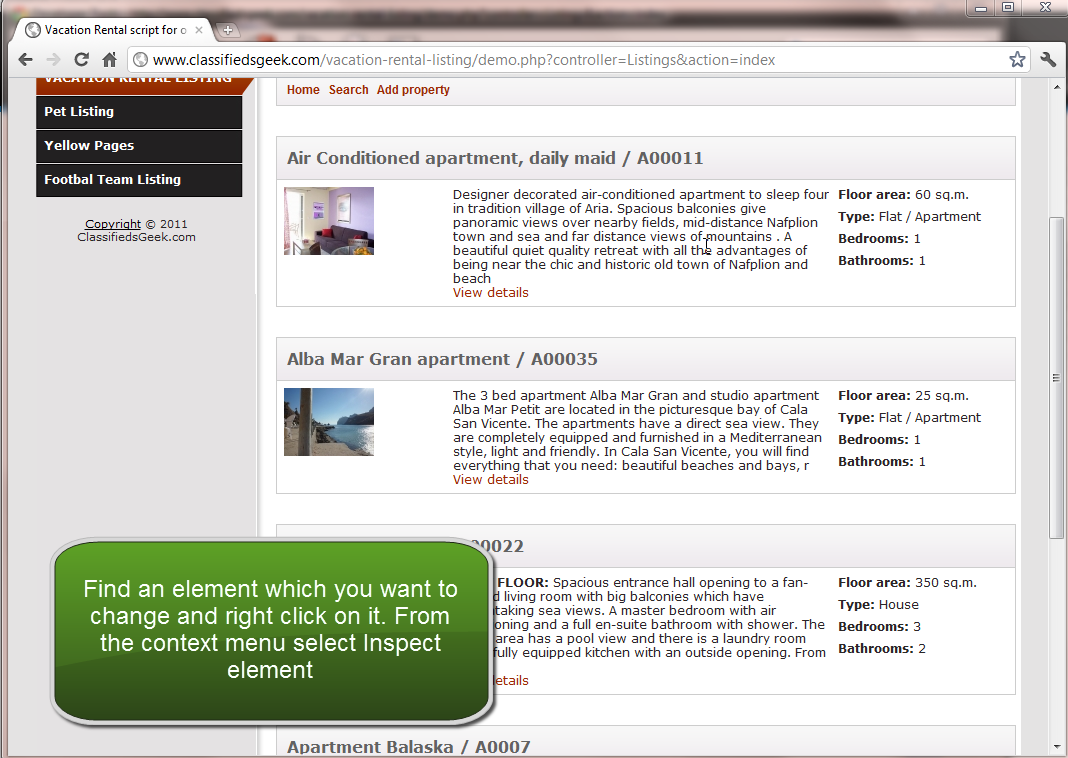1068x758 pixels.
Task: Open the Pet Listing sidebar item
Action: [139, 112]
